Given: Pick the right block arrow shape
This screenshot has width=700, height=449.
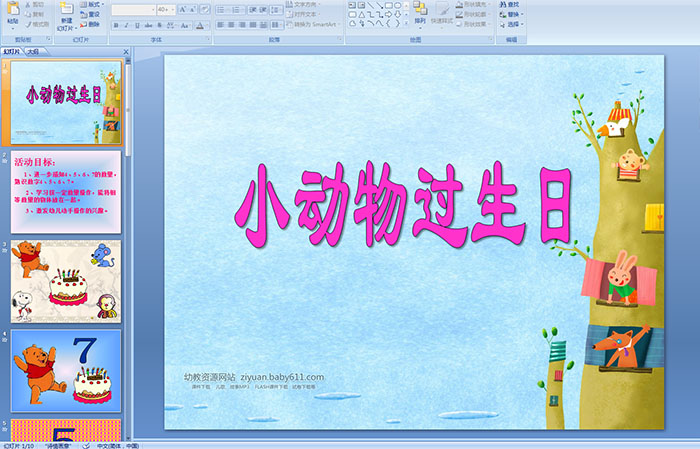Looking at the screenshot, I should pyautogui.click(x=388, y=14).
